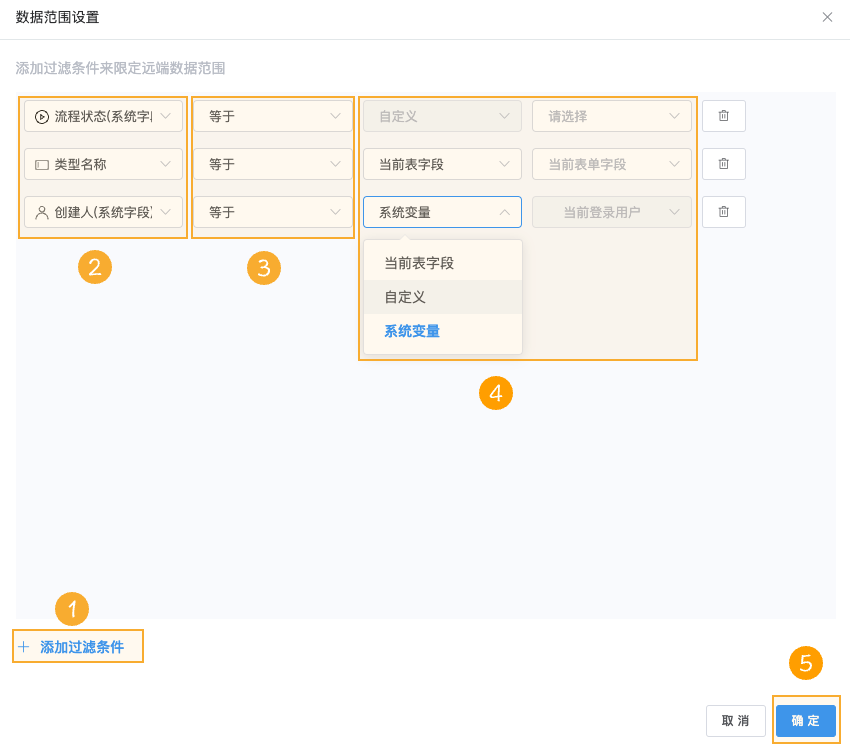Delete the 流程状态 filter row via trash icon
Image resolution: width=850 pixels, height=752 pixels.
point(722,116)
